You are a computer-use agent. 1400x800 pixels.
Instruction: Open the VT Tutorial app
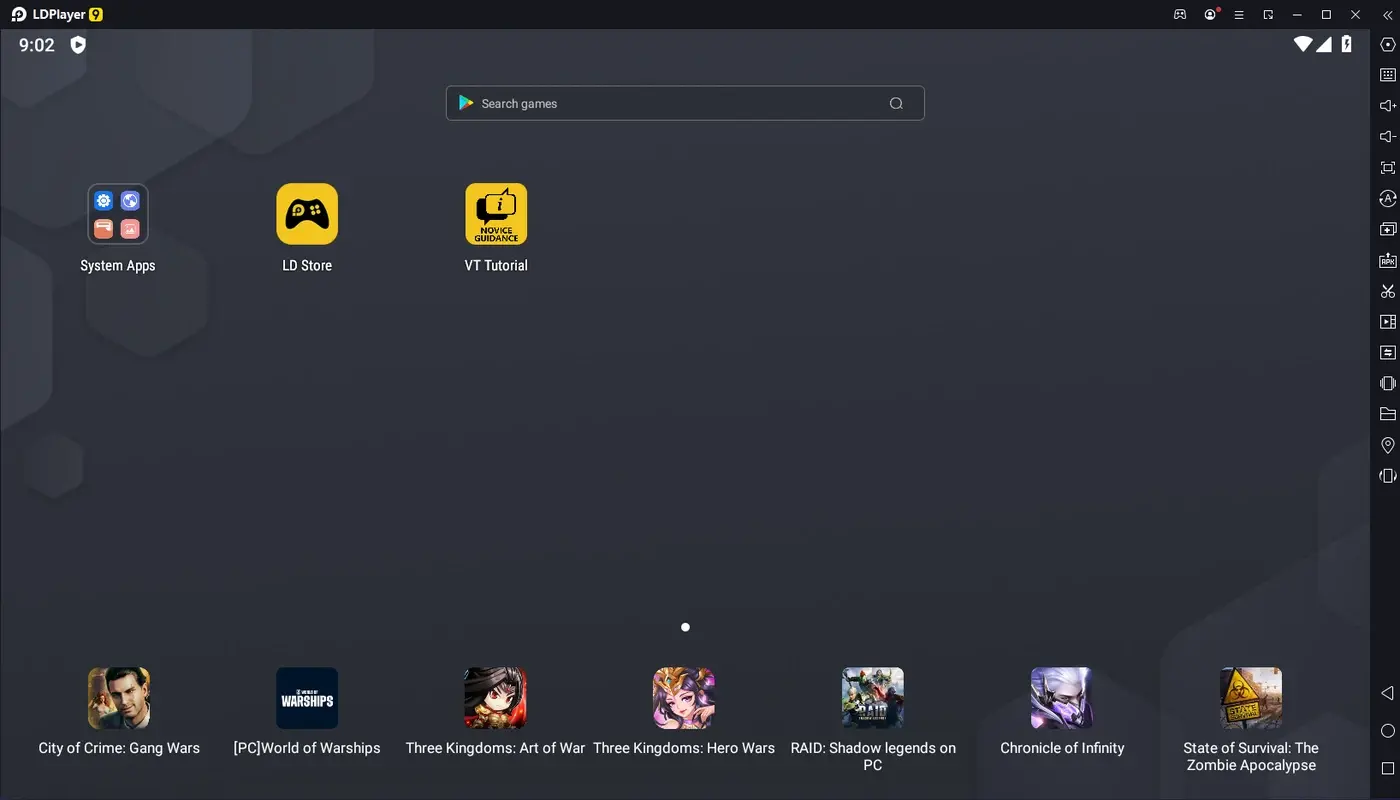[x=496, y=213]
